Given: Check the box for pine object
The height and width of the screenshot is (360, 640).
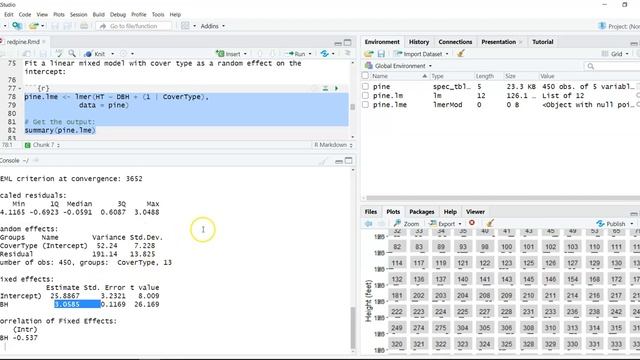Looking at the screenshot, I should tap(365, 87).
